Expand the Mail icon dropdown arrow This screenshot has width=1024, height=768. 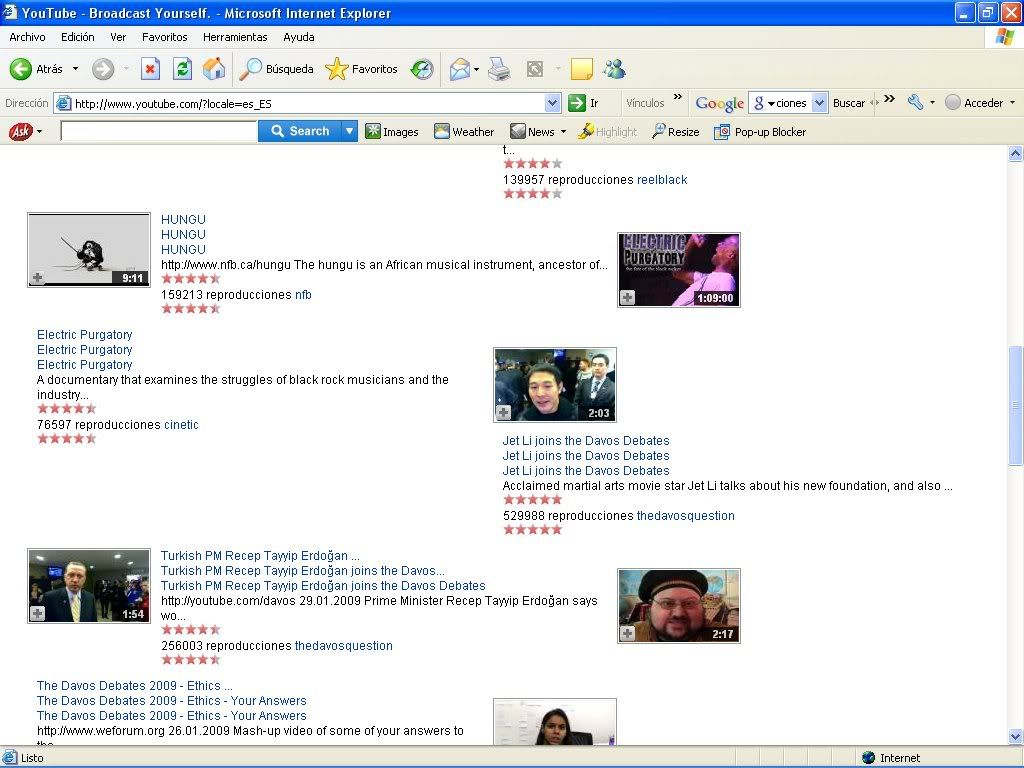pos(476,69)
